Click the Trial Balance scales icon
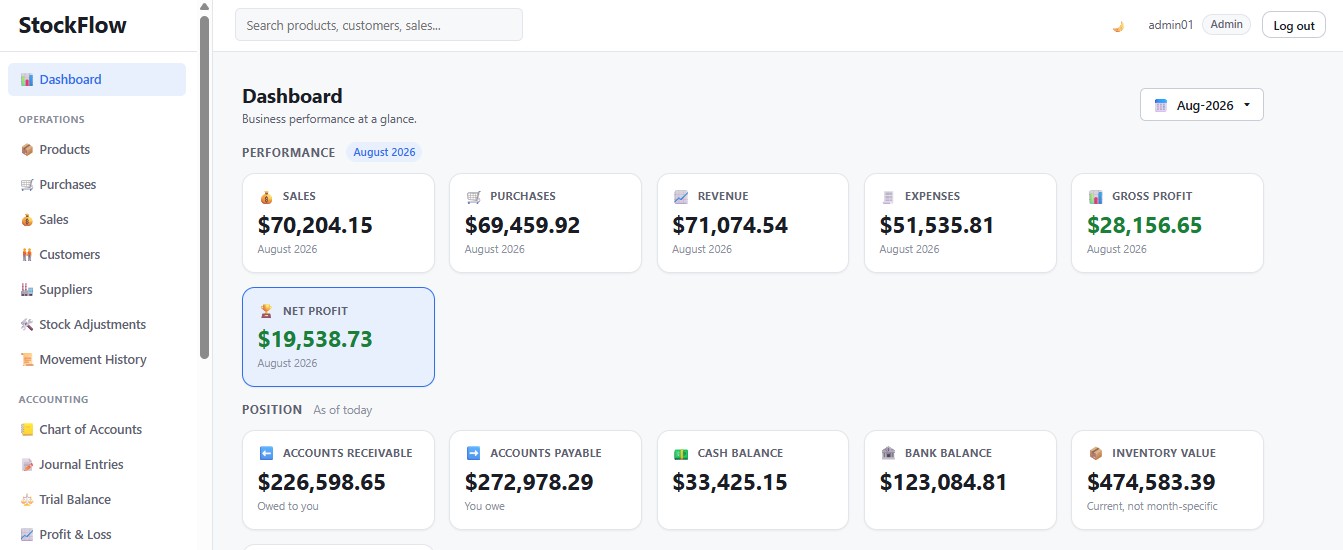The image size is (1343, 550). pyautogui.click(x=27, y=500)
